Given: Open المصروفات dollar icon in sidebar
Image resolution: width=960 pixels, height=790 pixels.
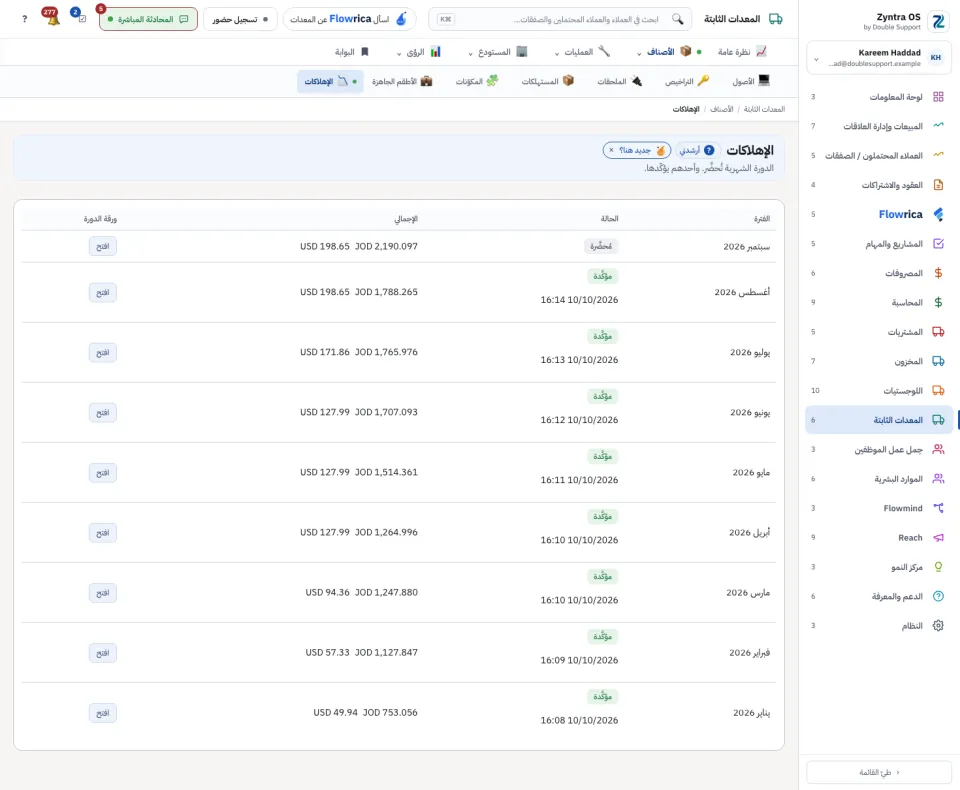Looking at the screenshot, I should coord(938,273).
